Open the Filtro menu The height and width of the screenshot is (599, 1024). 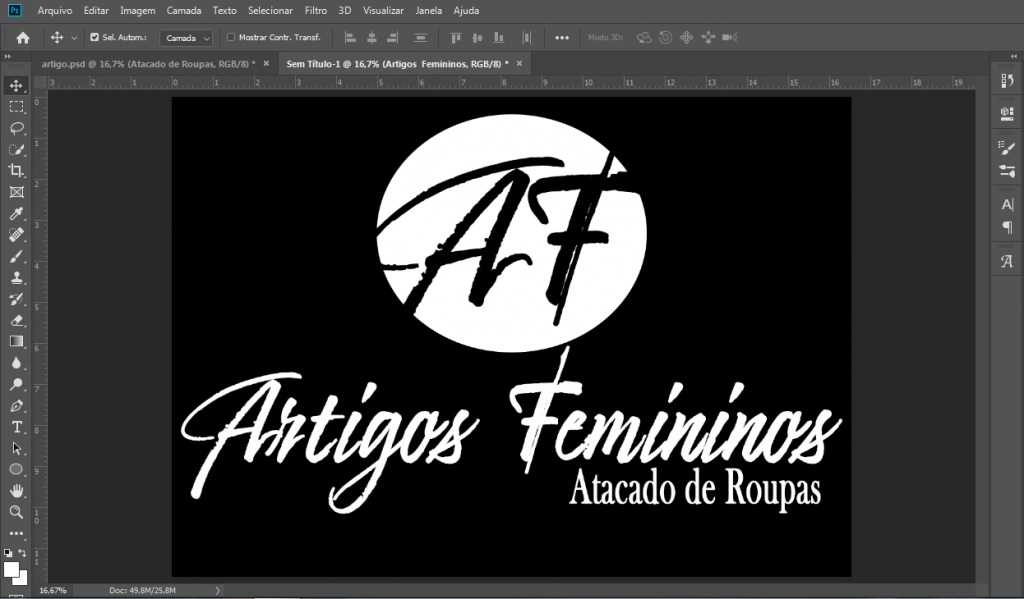[x=315, y=10]
